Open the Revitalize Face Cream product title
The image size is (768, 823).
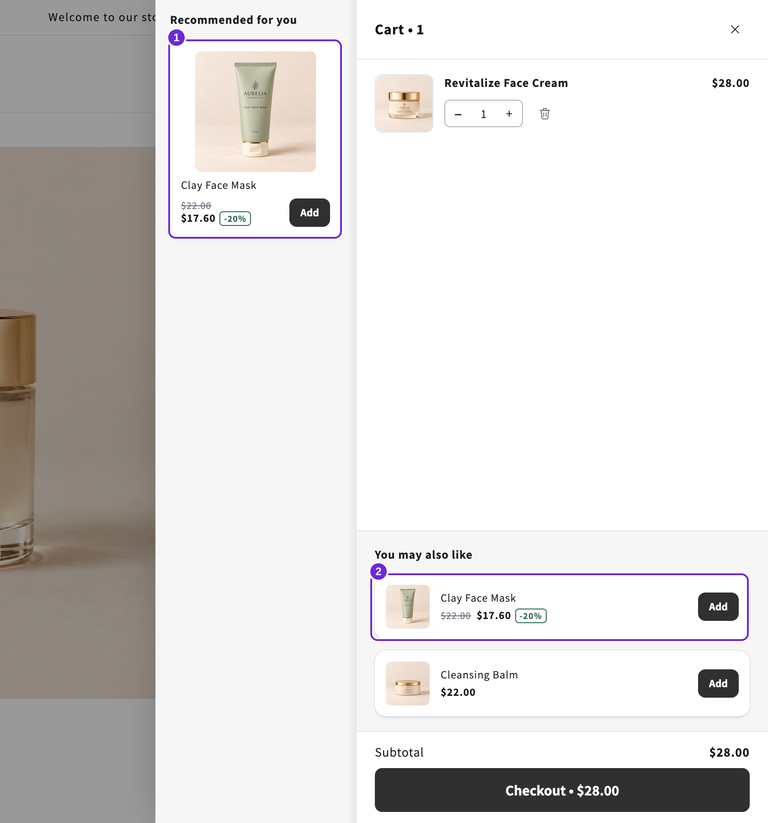coord(506,83)
